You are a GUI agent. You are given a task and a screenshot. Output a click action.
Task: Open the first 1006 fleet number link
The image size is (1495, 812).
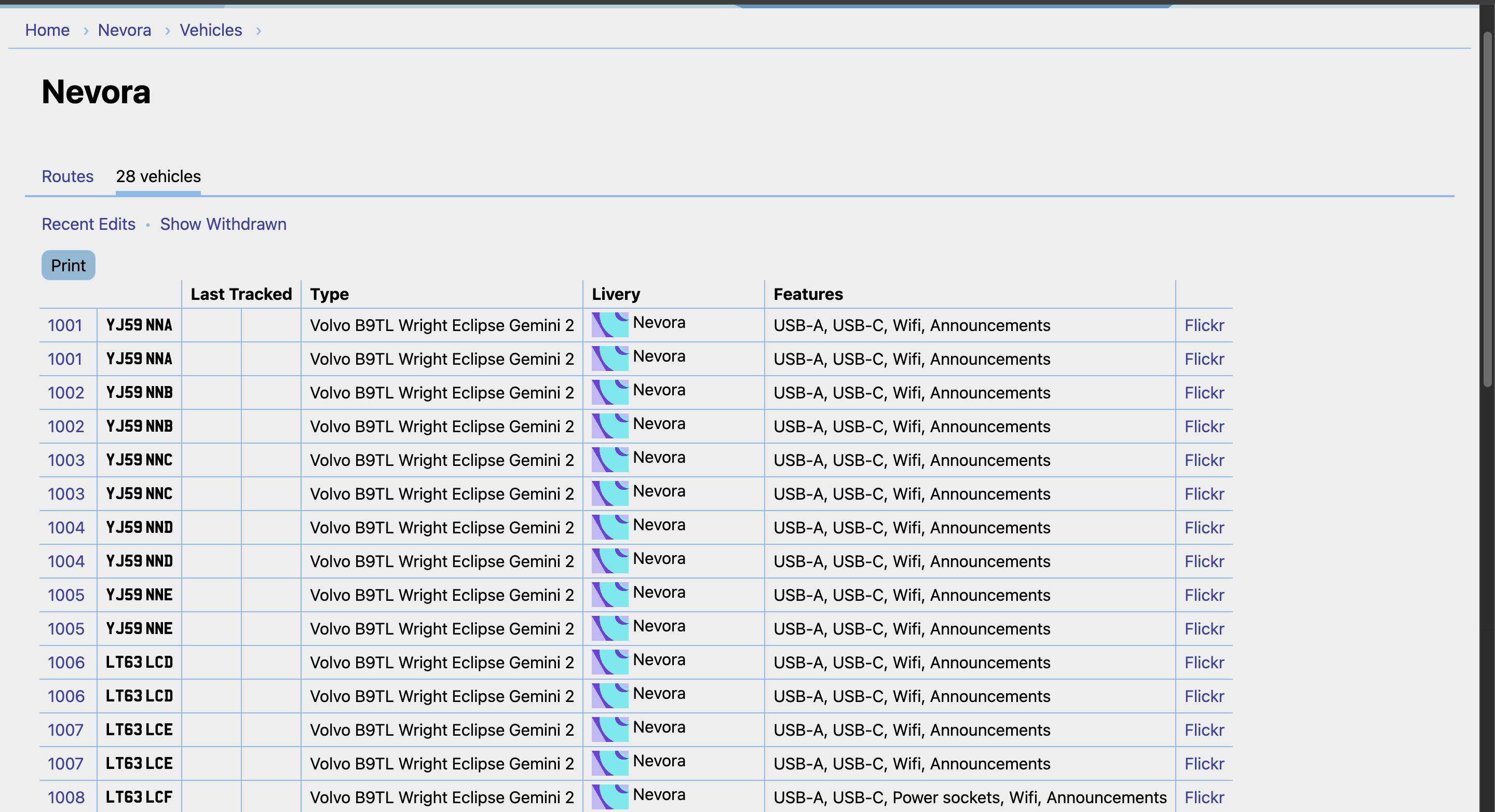[x=66, y=663]
